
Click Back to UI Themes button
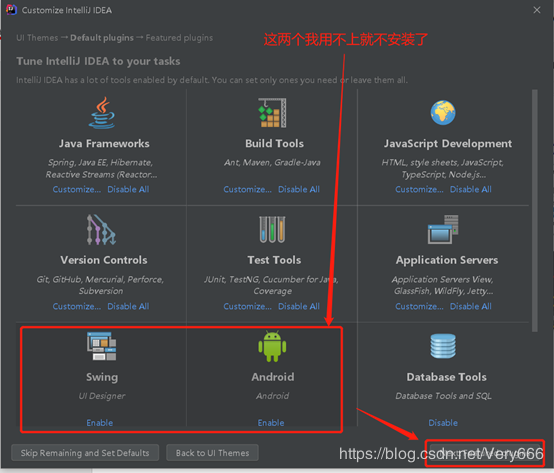(212, 453)
